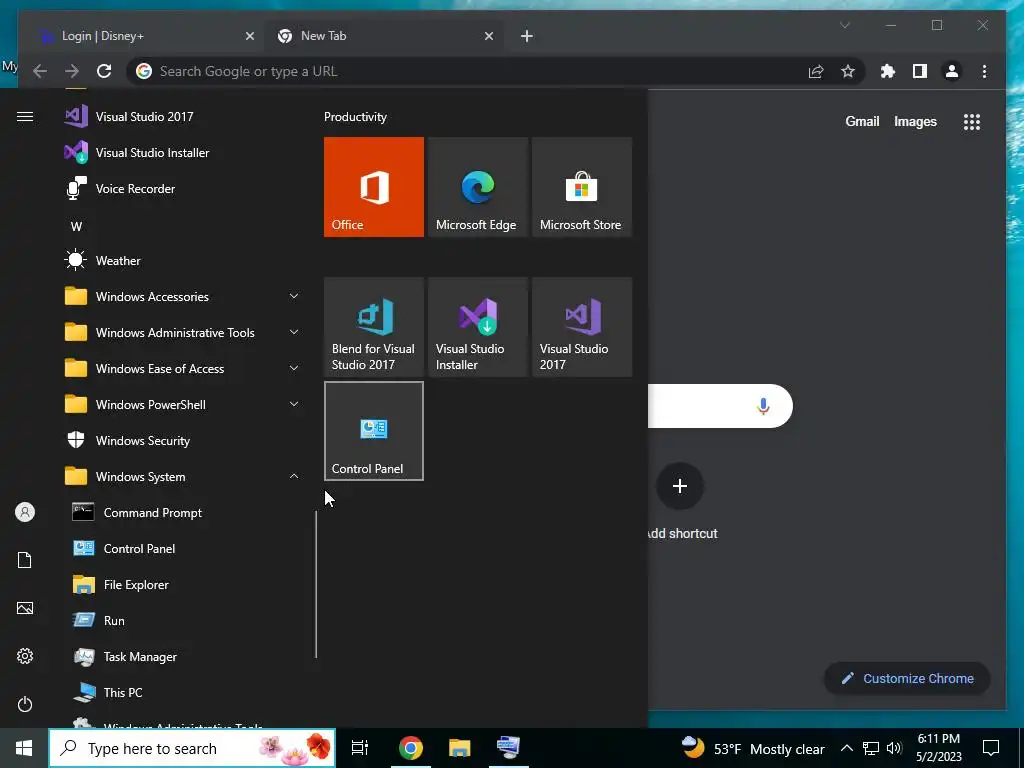This screenshot has width=1024, height=768.
Task: Open Visual Studio 2017 in app list
Action: 182,116
